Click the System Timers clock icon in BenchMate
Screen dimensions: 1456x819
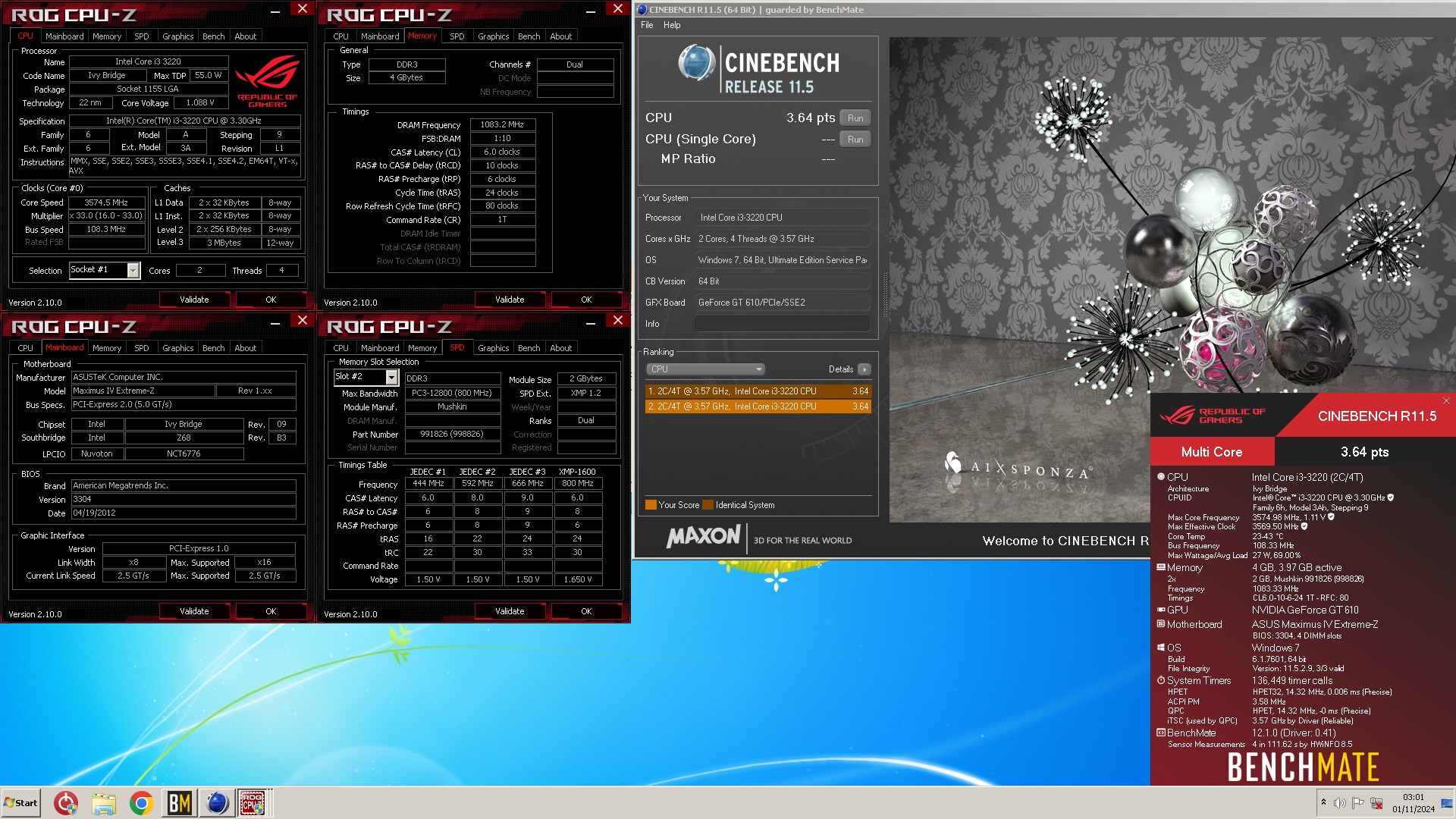click(x=1161, y=680)
